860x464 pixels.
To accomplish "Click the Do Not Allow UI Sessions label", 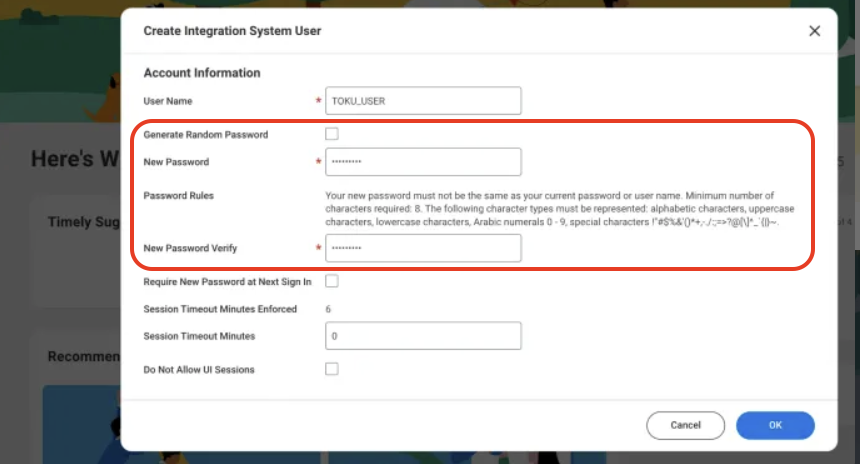I will click(199, 370).
